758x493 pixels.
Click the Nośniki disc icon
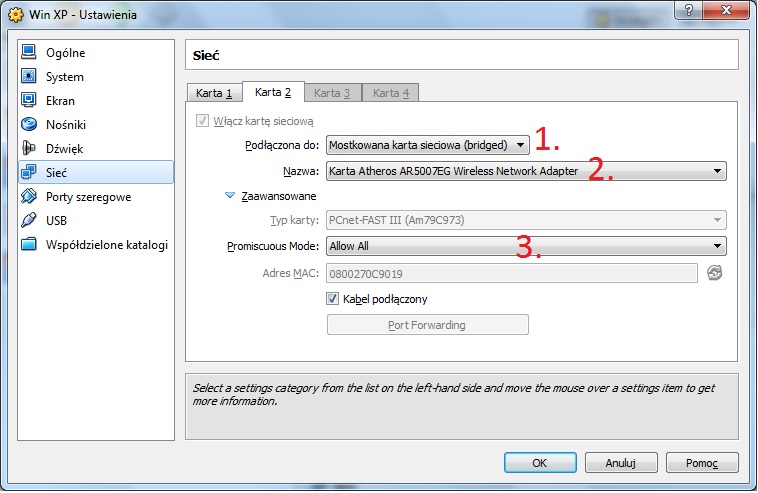[29, 125]
